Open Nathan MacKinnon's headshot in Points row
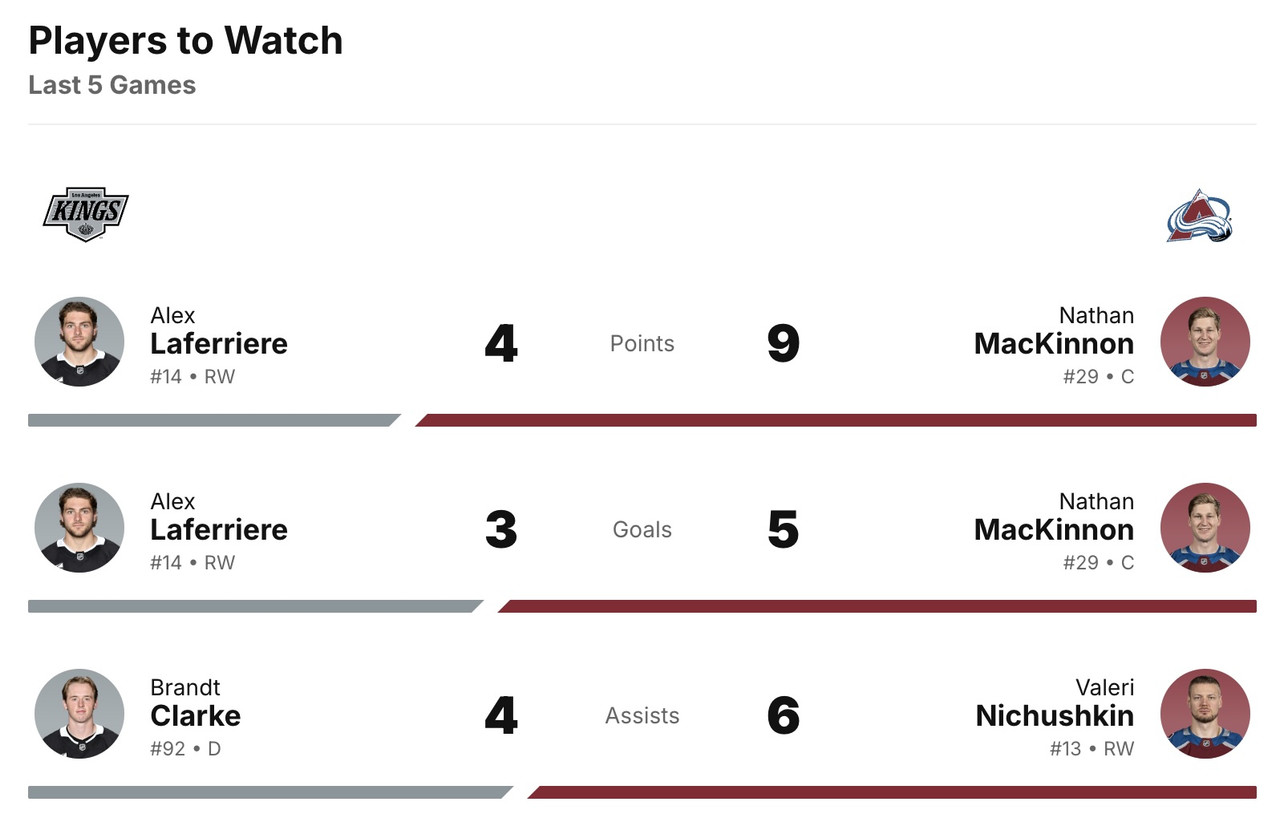 (x=1204, y=341)
